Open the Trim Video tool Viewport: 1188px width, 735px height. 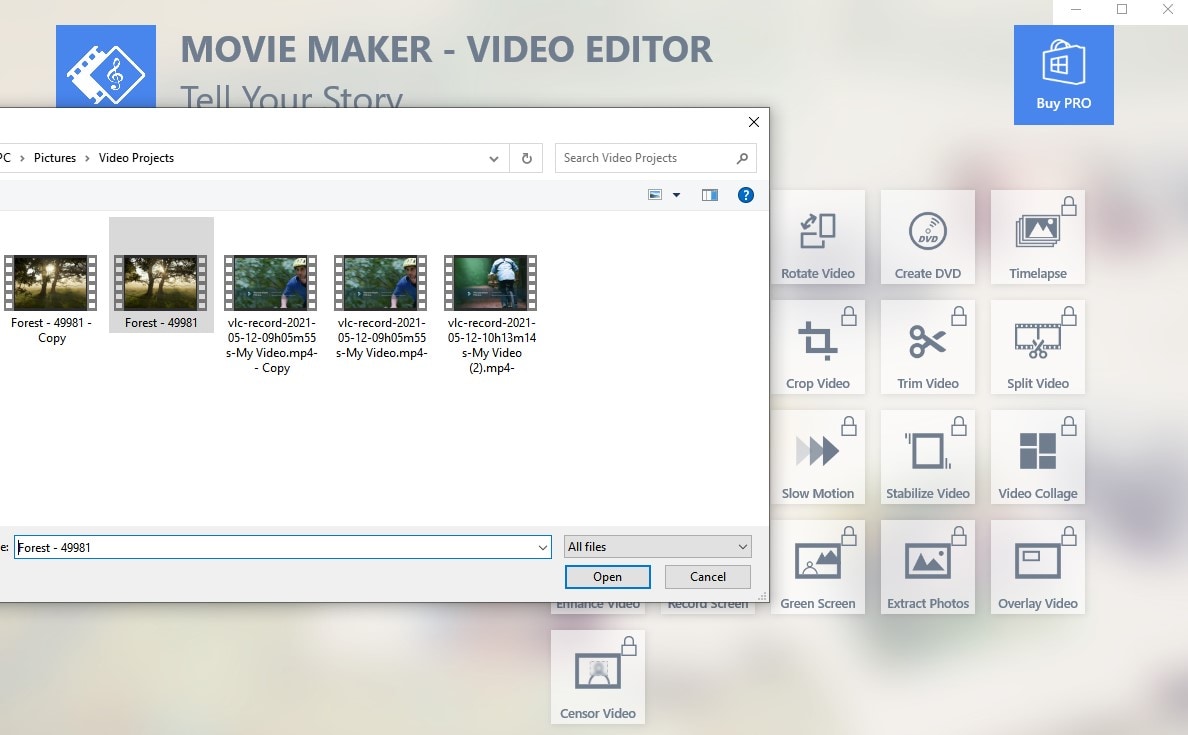click(927, 347)
